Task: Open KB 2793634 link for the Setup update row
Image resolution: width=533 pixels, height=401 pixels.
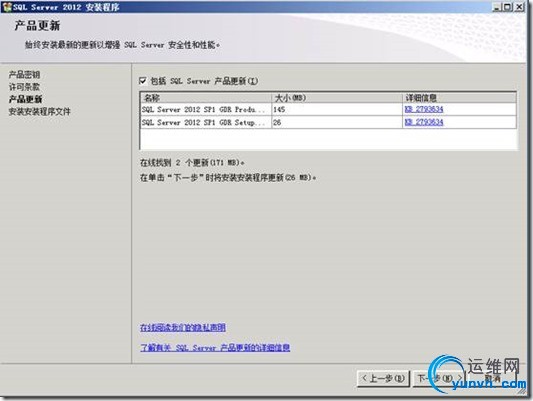Action: pos(424,122)
